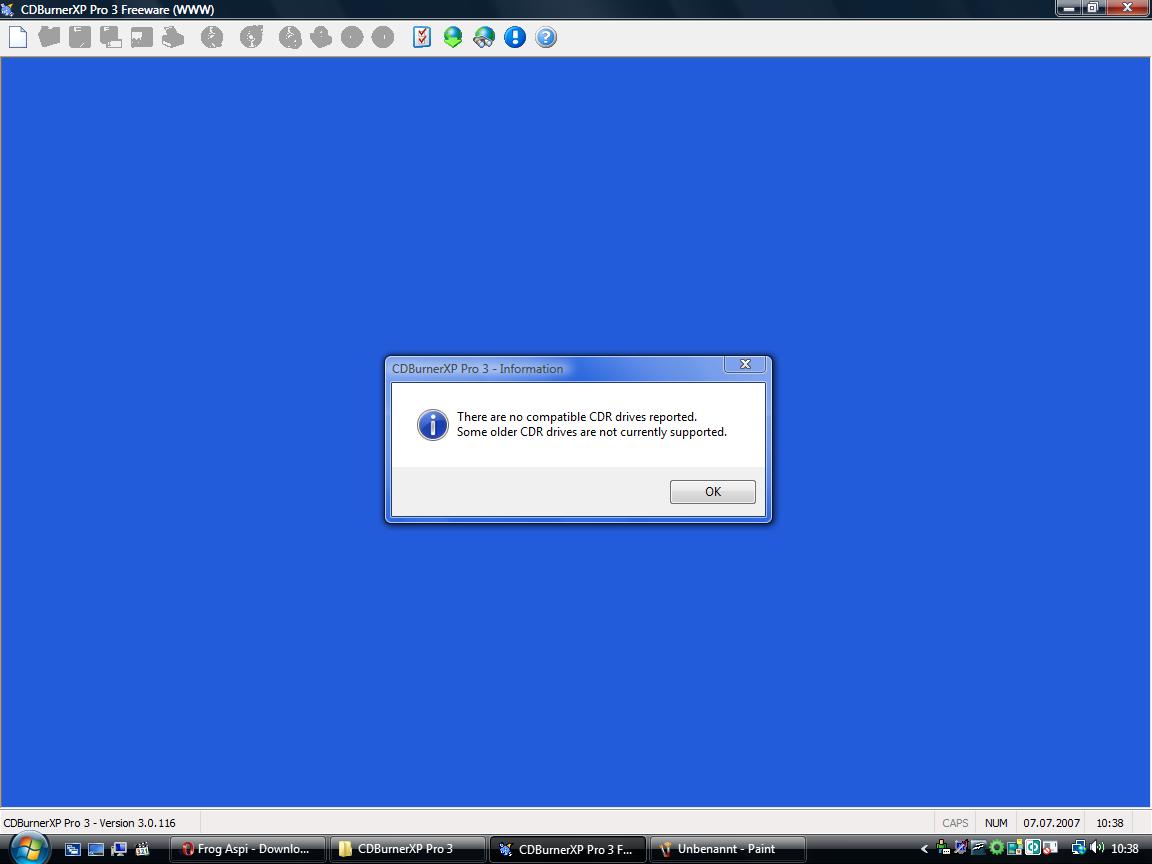Click the Show desktop quick launch icon
Image resolution: width=1152 pixels, height=864 pixels.
(x=96, y=849)
